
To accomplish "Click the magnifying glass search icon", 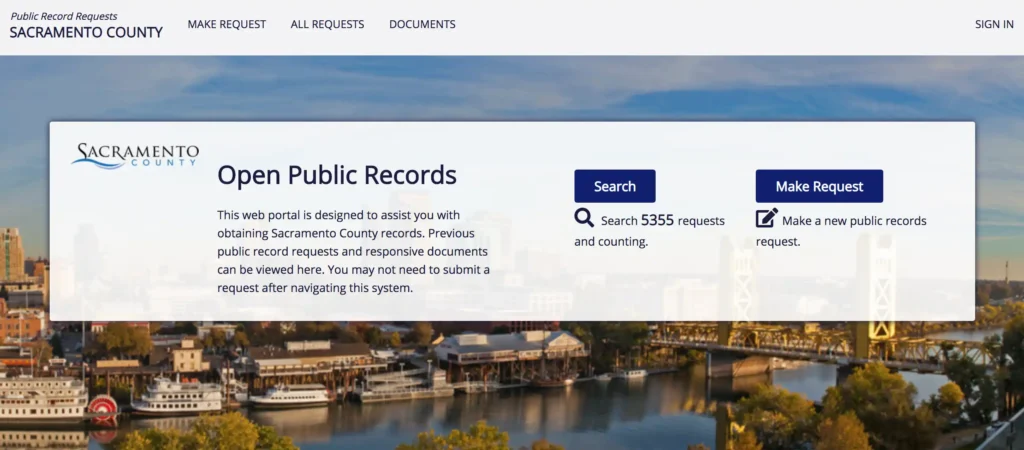I will click(x=584, y=217).
